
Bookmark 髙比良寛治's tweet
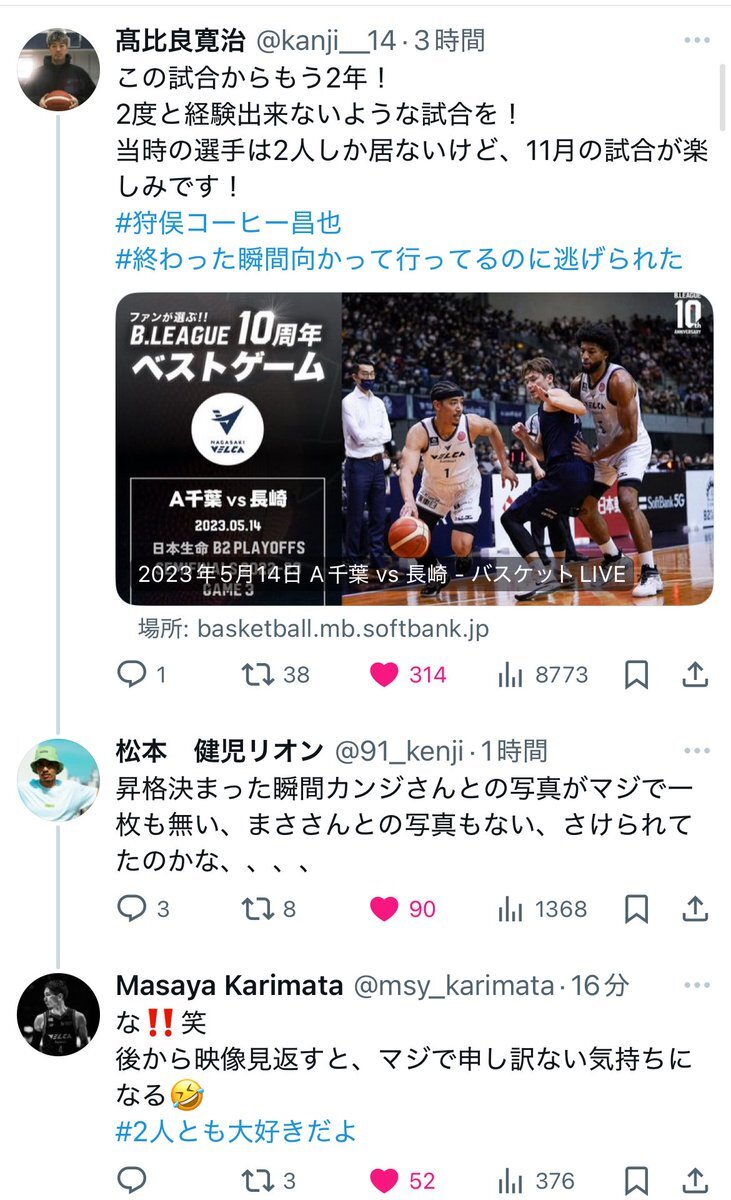click(x=637, y=675)
